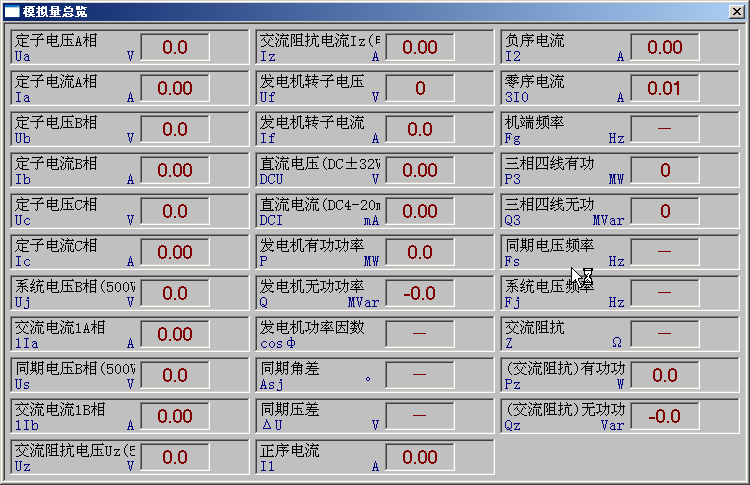Select the 定子电流C相 Ic value field

coord(175,252)
